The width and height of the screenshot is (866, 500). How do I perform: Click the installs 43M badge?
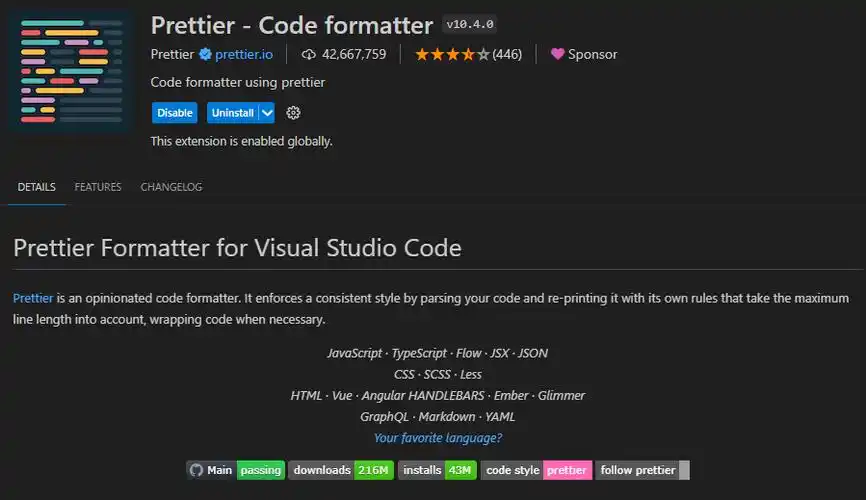[x=436, y=470]
